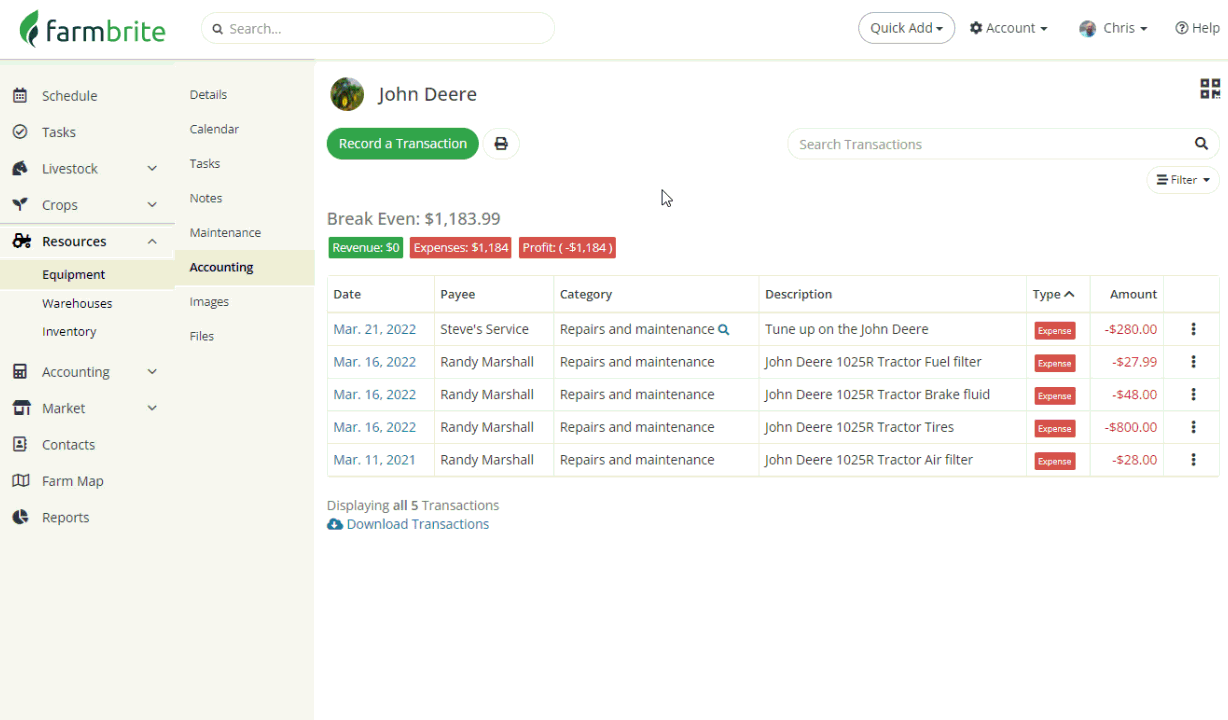
Task: Click Record a Transaction button
Action: (403, 144)
